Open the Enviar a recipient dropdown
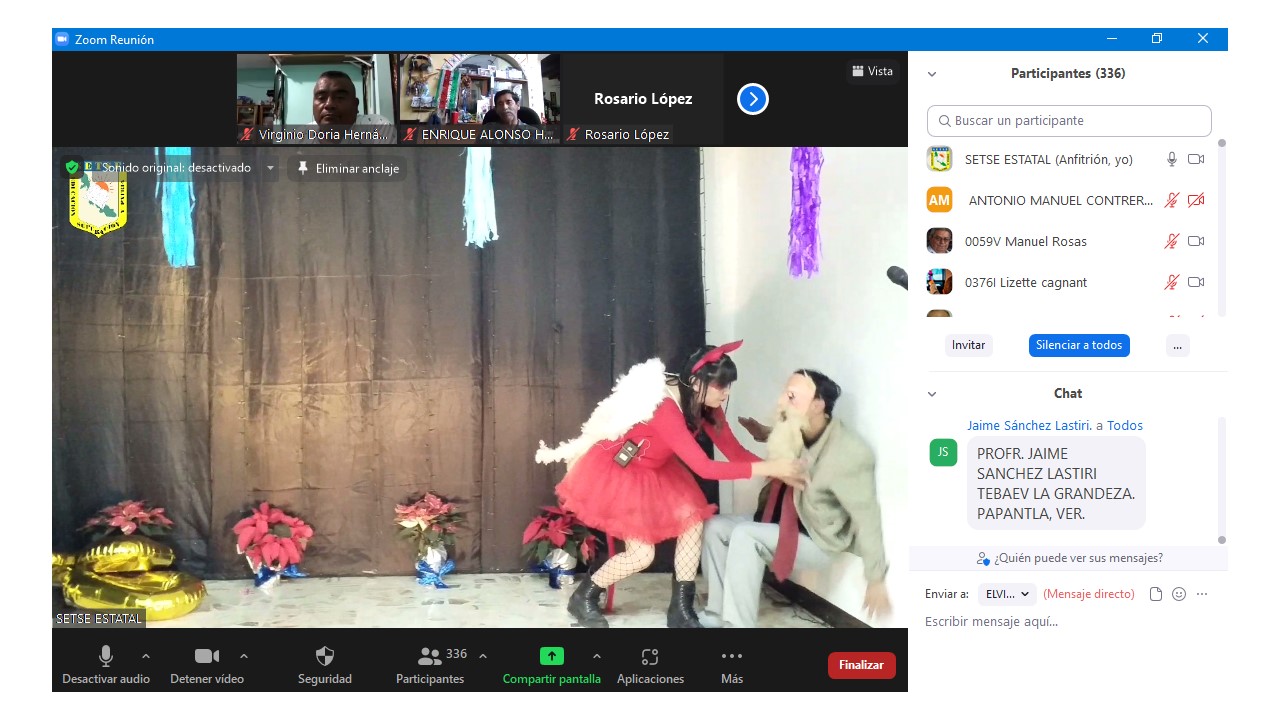The height and width of the screenshot is (720, 1280). click(1007, 594)
